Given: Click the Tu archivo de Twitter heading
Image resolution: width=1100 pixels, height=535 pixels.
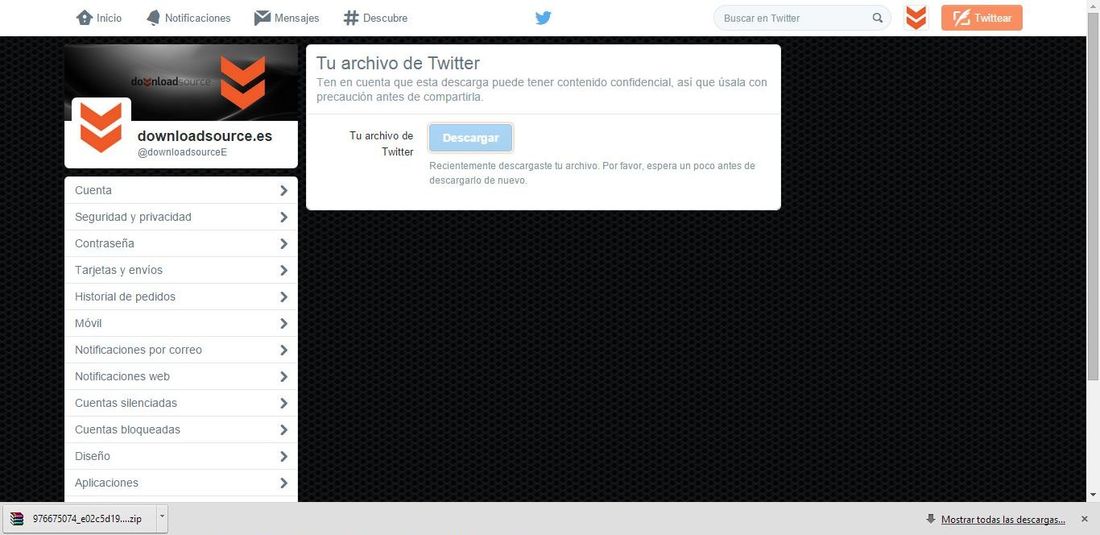Looking at the screenshot, I should coord(398,62).
